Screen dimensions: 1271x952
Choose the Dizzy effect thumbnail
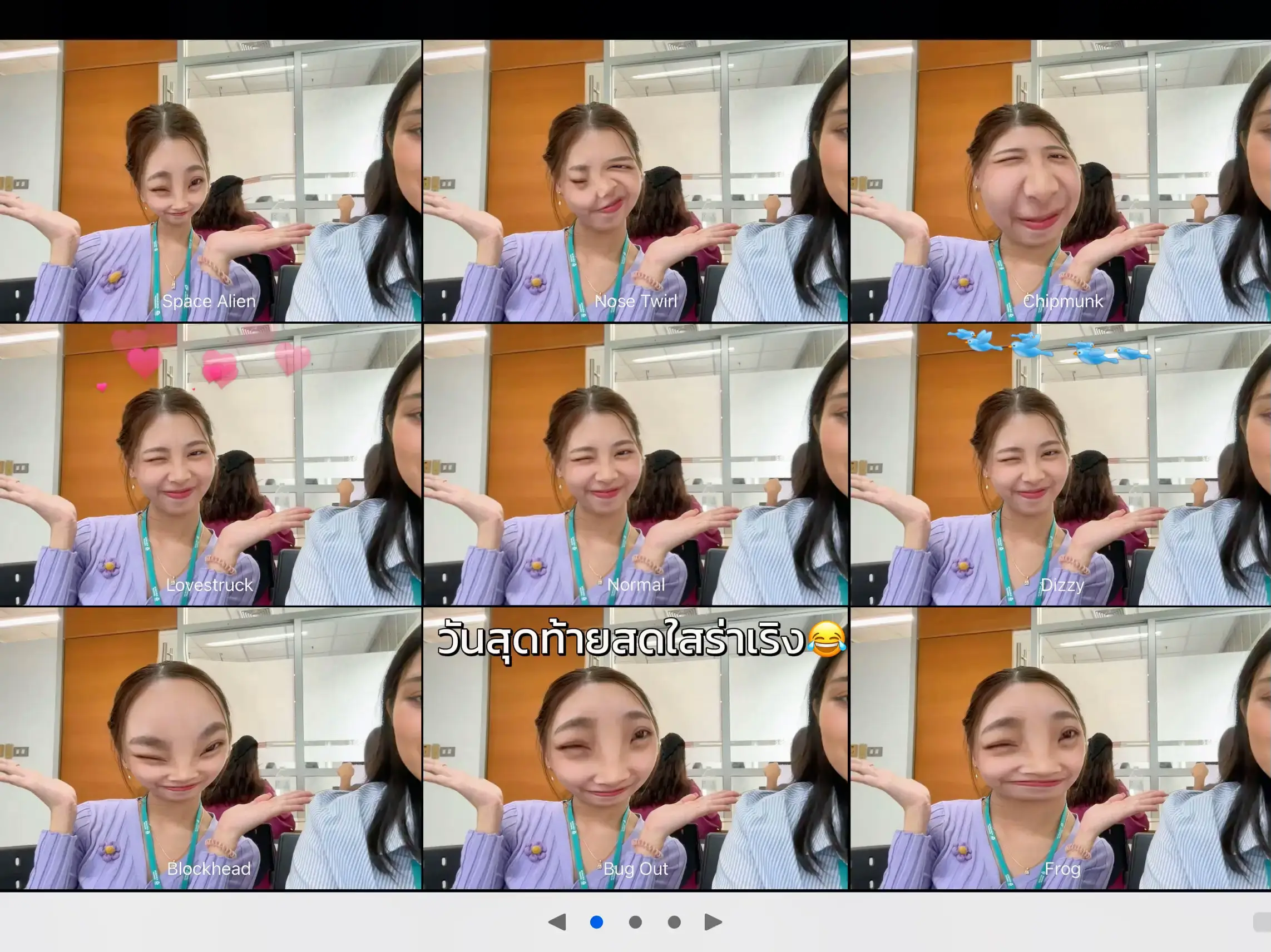click(1061, 464)
